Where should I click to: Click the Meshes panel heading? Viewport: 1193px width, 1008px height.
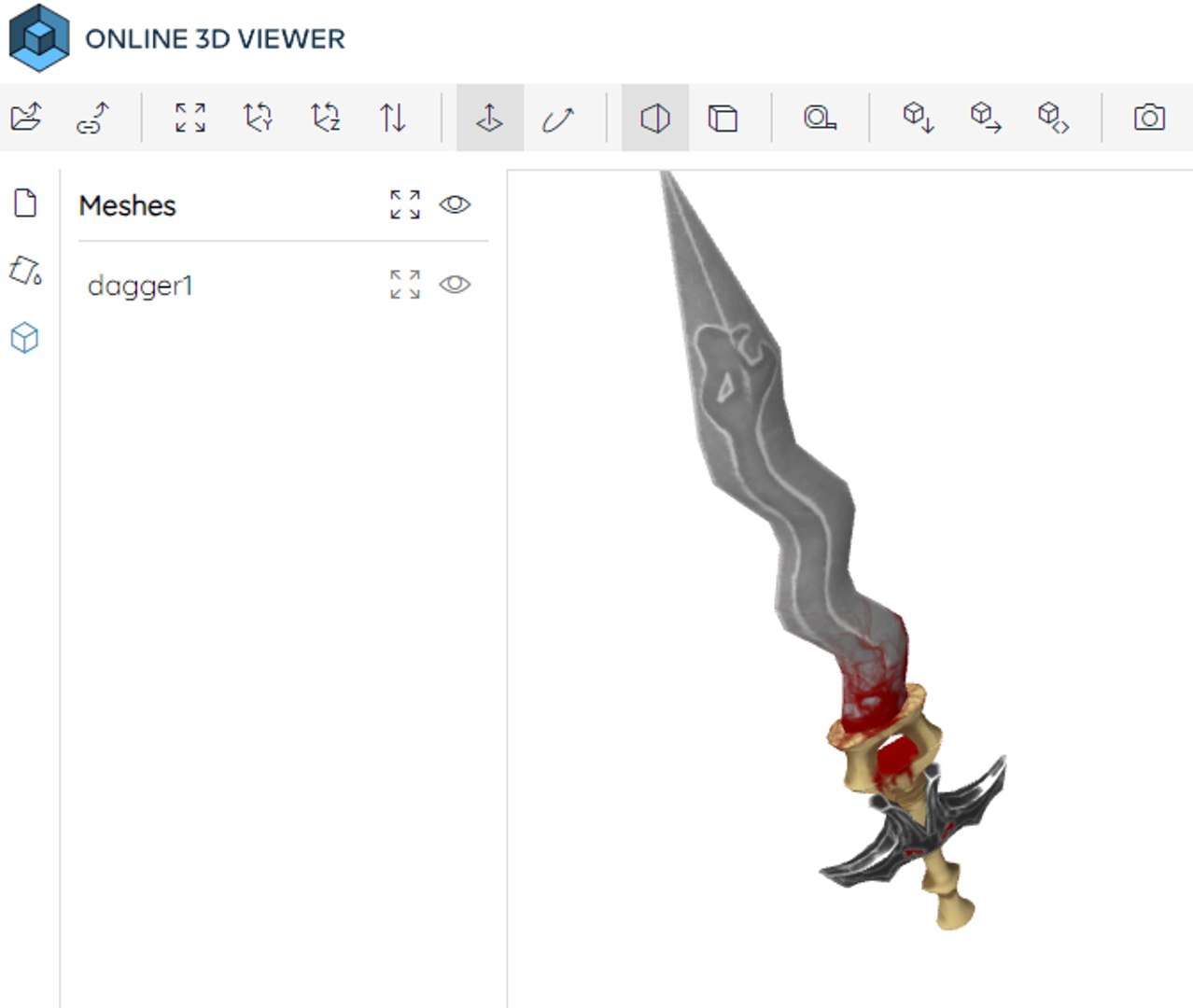click(x=127, y=205)
